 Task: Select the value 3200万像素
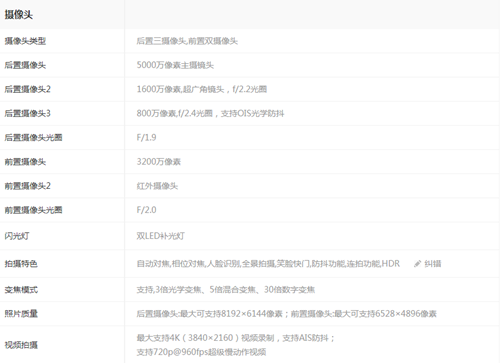pos(159,162)
